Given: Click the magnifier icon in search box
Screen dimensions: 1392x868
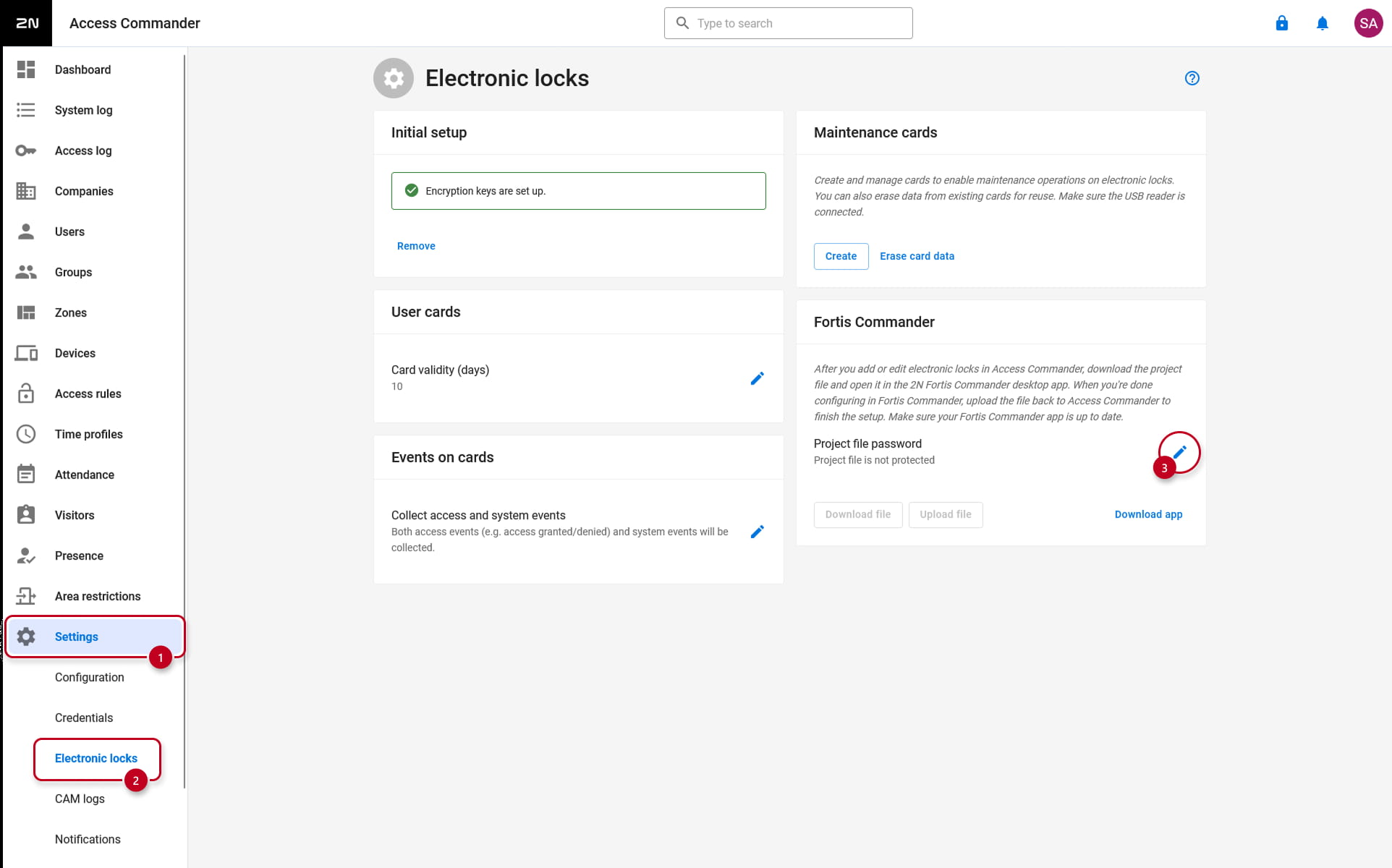Looking at the screenshot, I should [682, 23].
